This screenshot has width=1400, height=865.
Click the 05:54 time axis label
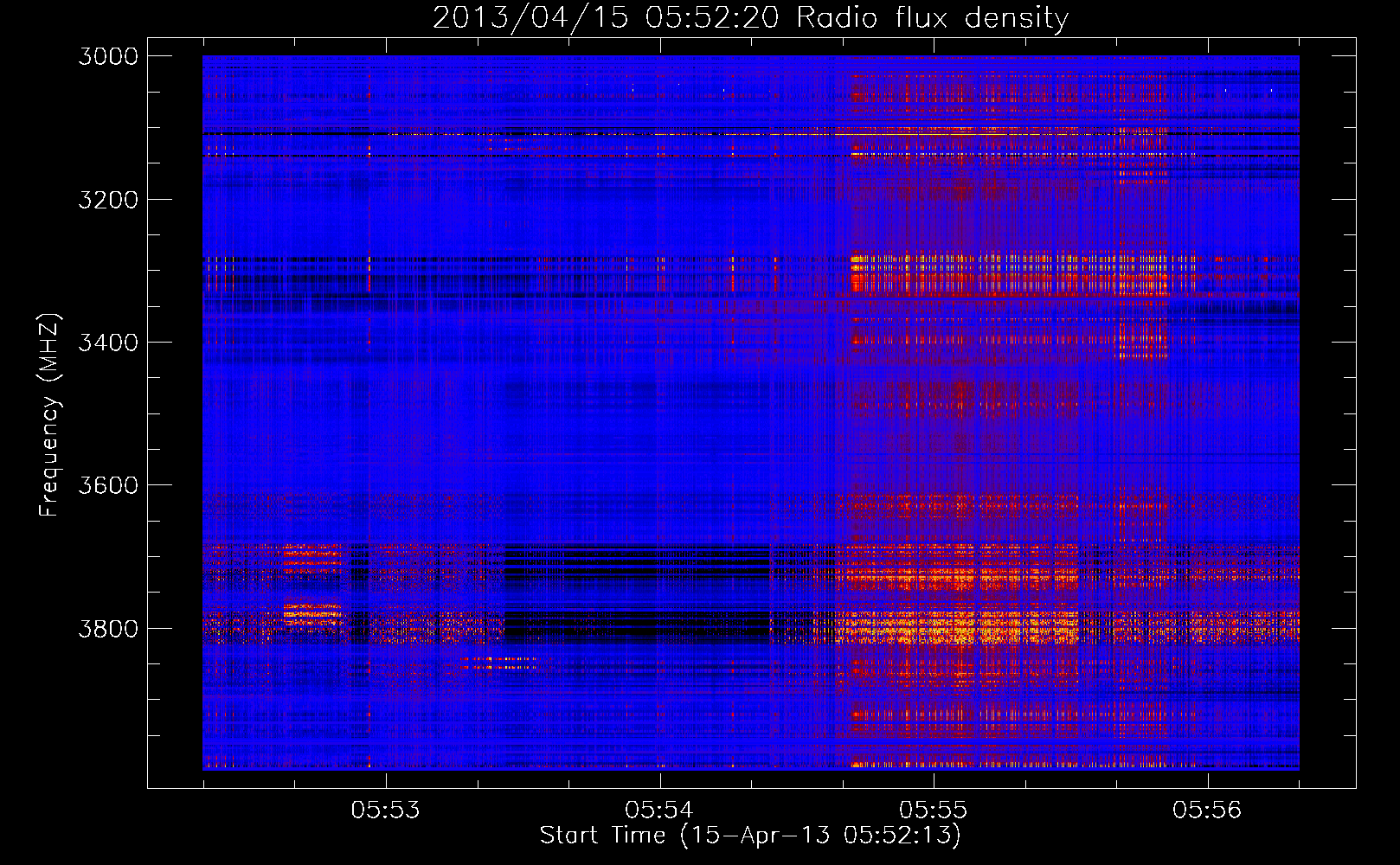click(659, 810)
